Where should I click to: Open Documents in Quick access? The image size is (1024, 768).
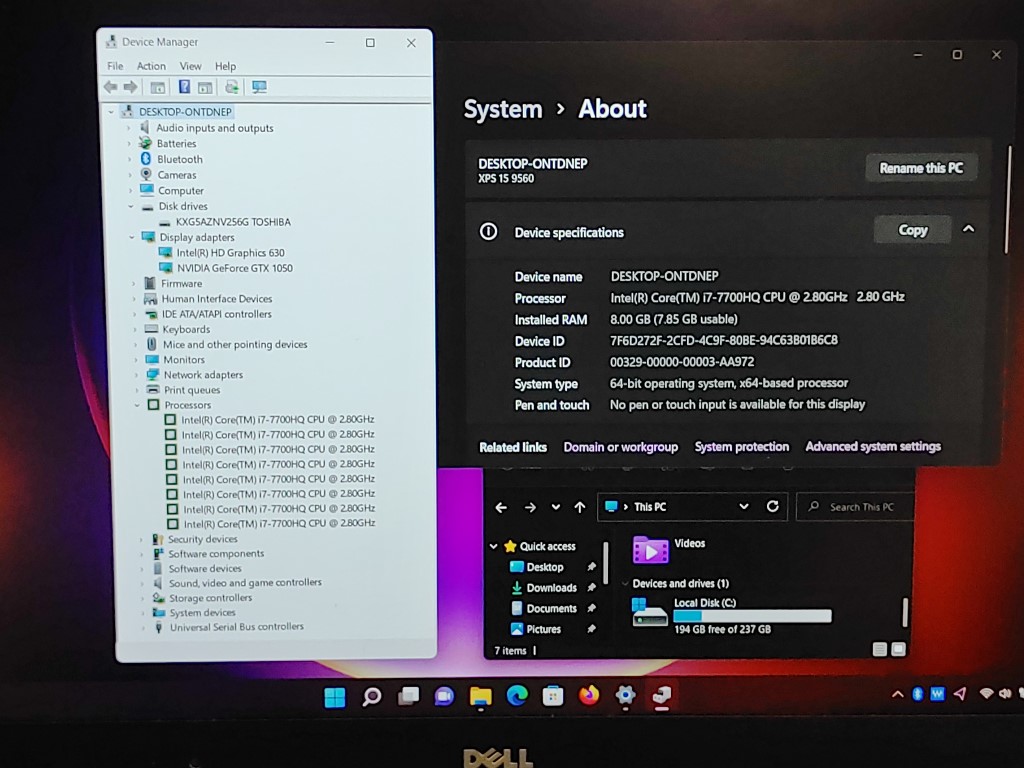tap(551, 609)
